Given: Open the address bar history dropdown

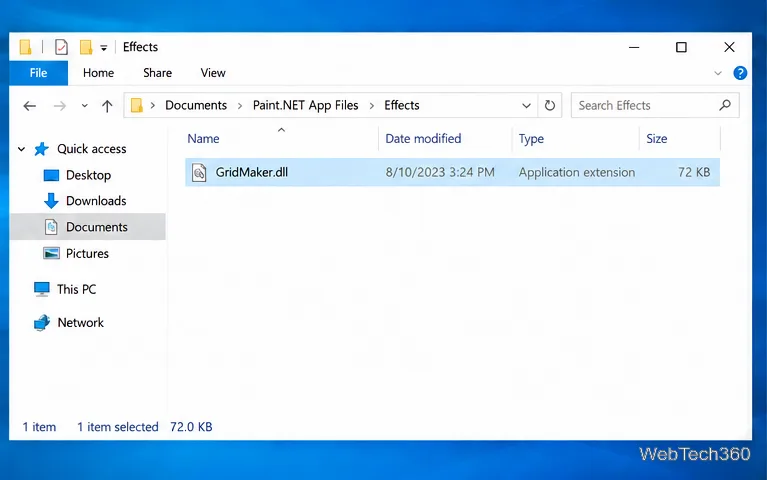Looking at the screenshot, I should pos(526,106).
